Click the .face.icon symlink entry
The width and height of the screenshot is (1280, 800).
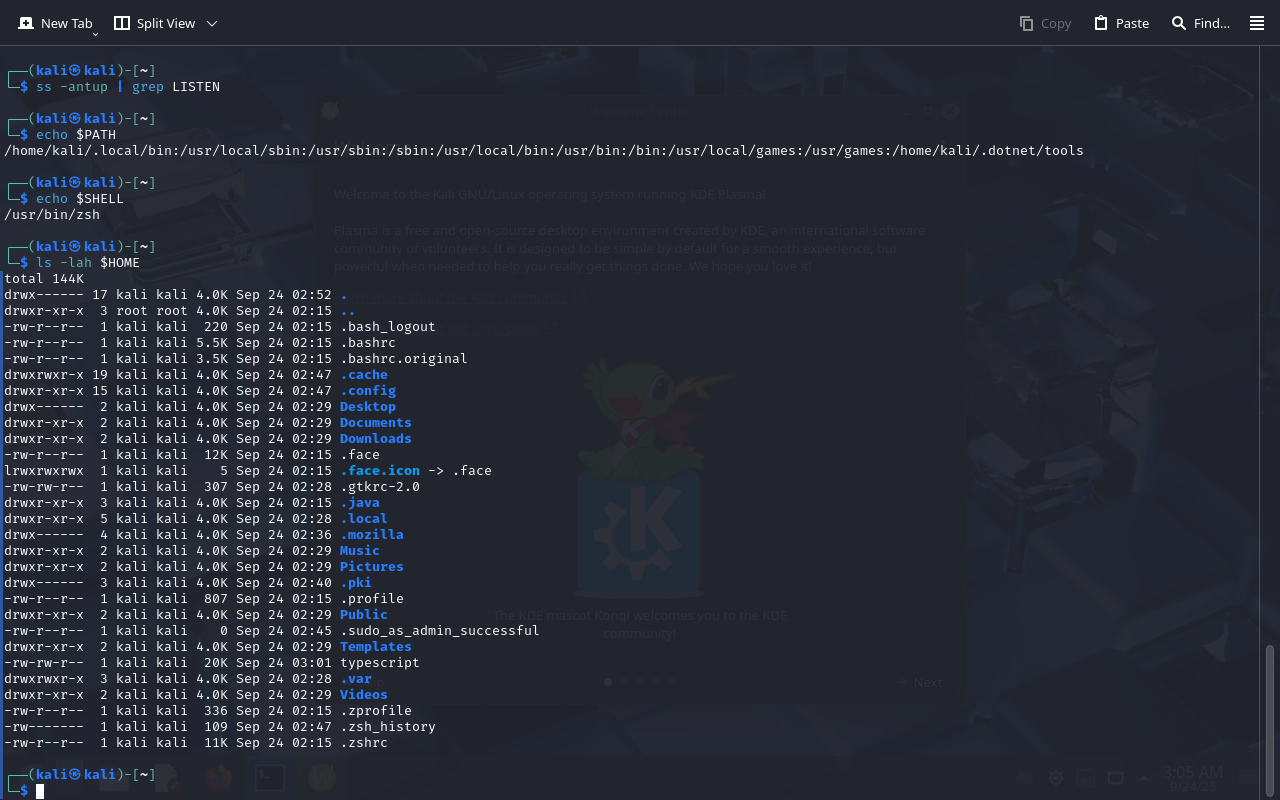[379, 471]
